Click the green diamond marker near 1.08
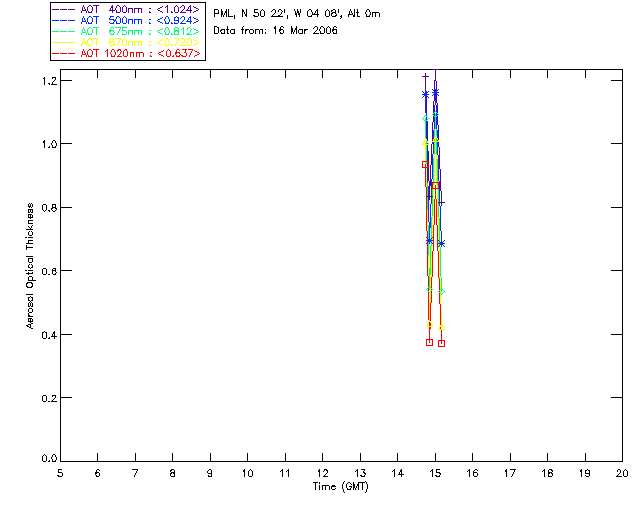Screen dimensions: 640x512 pyautogui.click(x=426, y=118)
